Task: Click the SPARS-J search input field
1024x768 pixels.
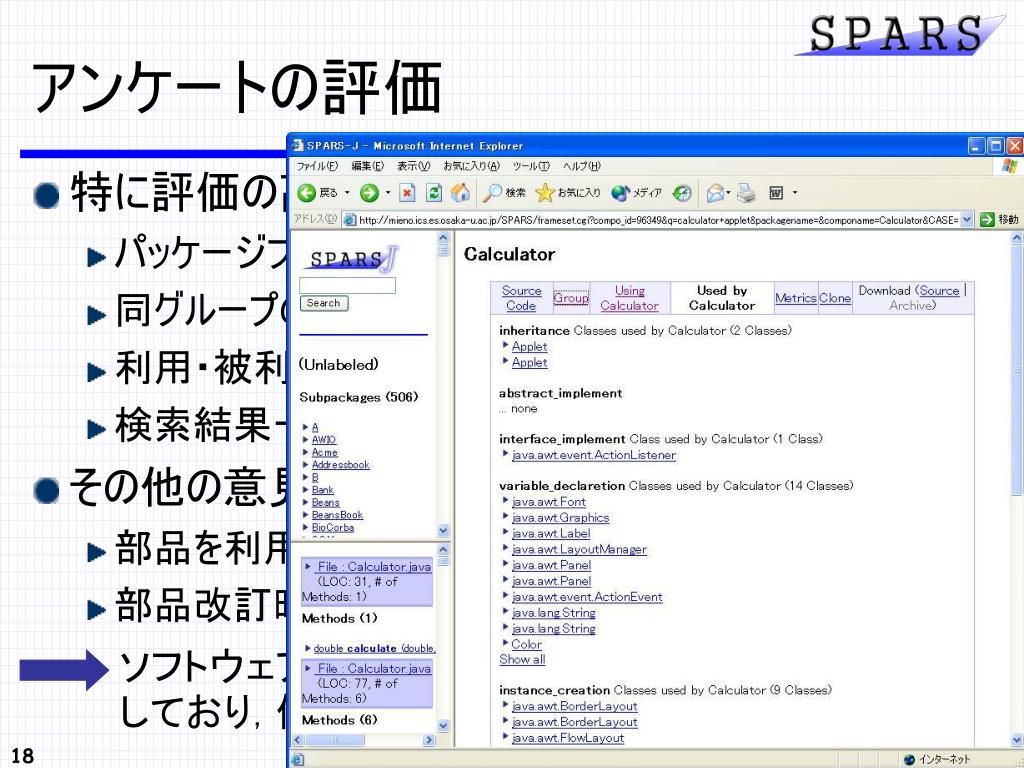Action: [347, 285]
